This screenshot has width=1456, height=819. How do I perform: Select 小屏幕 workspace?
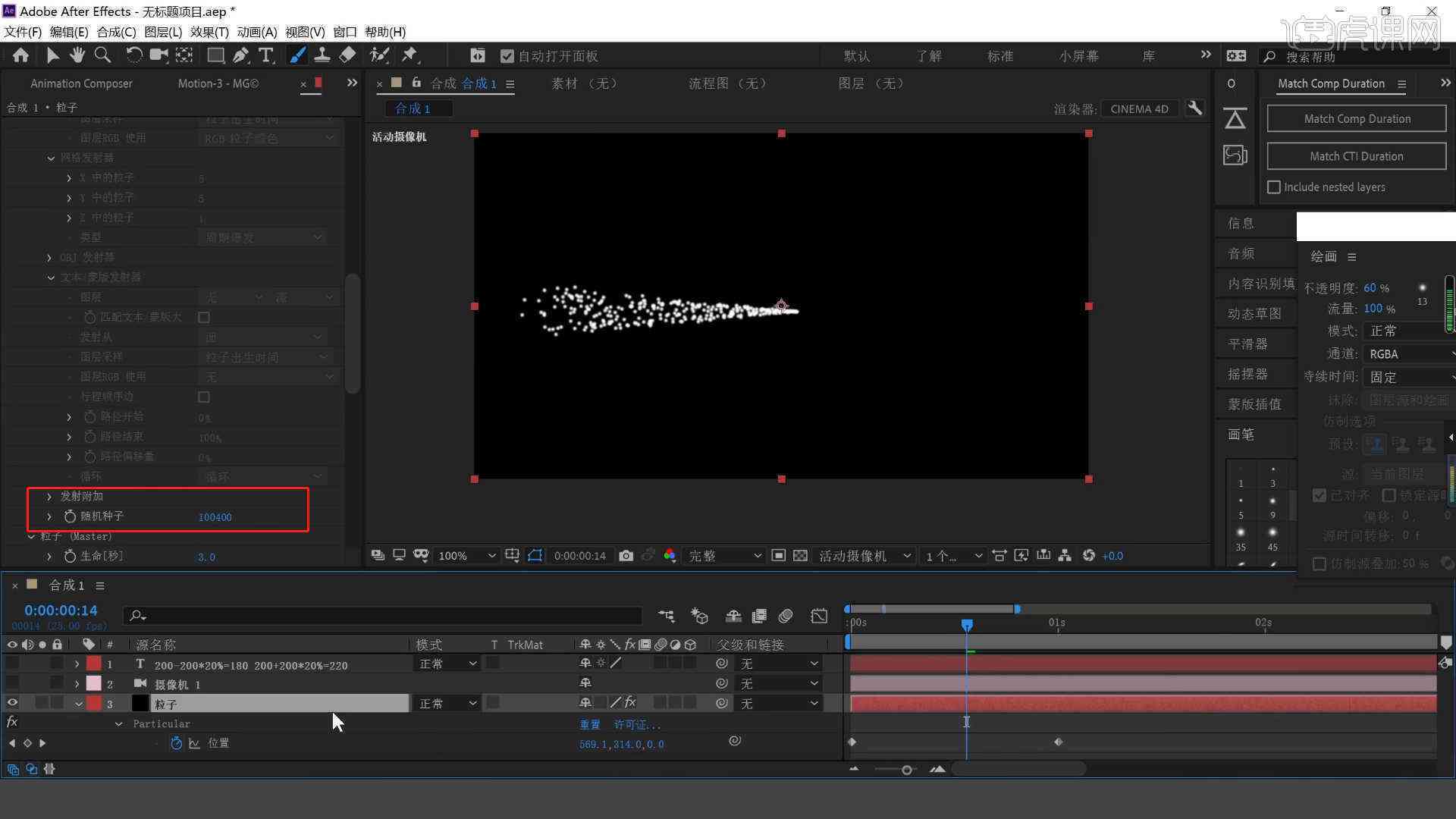pyautogui.click(x=1079, y=56)
